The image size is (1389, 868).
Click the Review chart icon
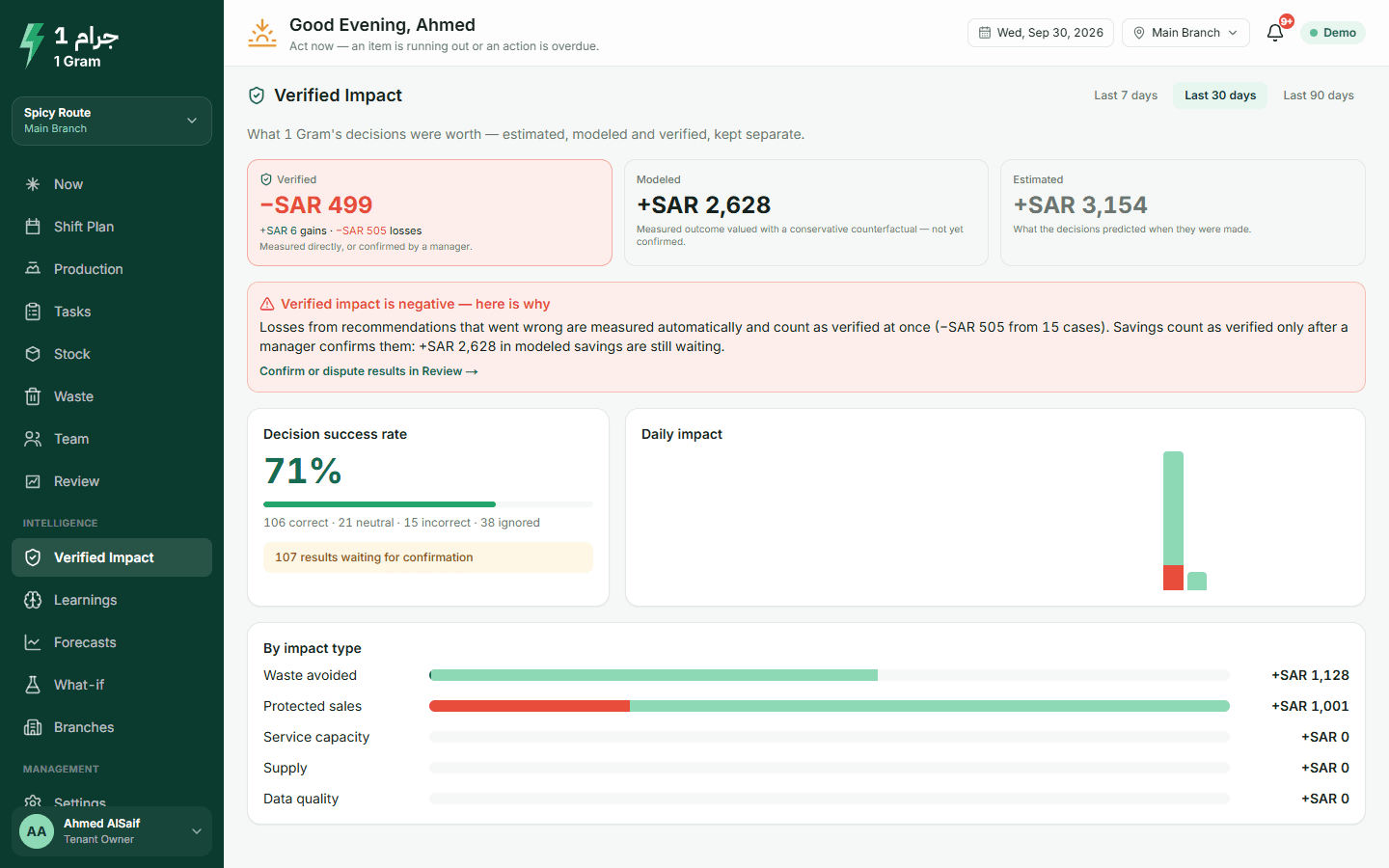coord(33,481)
